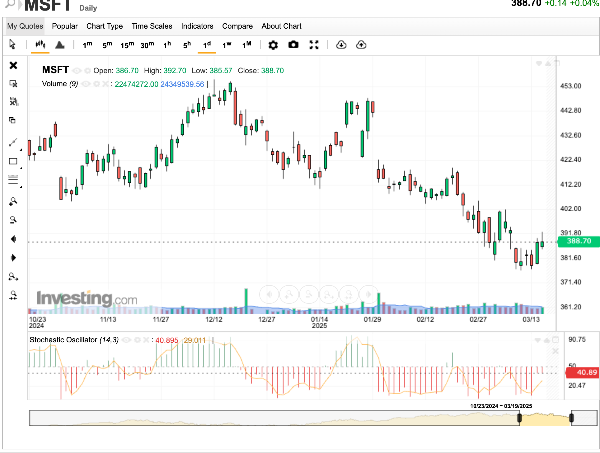Move Stochastic panel up with arrow
The width and height of the screenshot is (600, 453).
pyautogui.click(x=547, y=340)
